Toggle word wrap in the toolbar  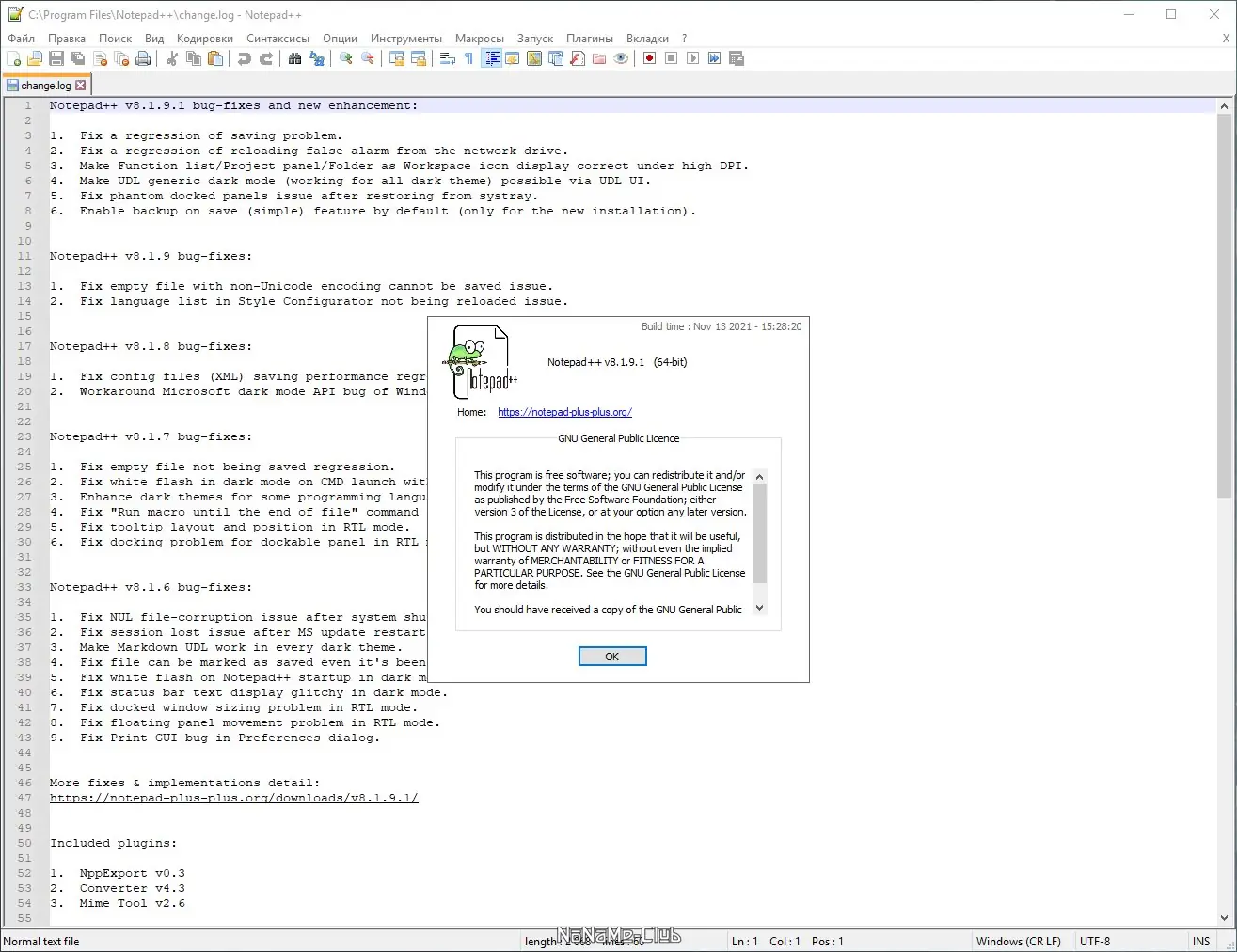click(x=448, y=58)
